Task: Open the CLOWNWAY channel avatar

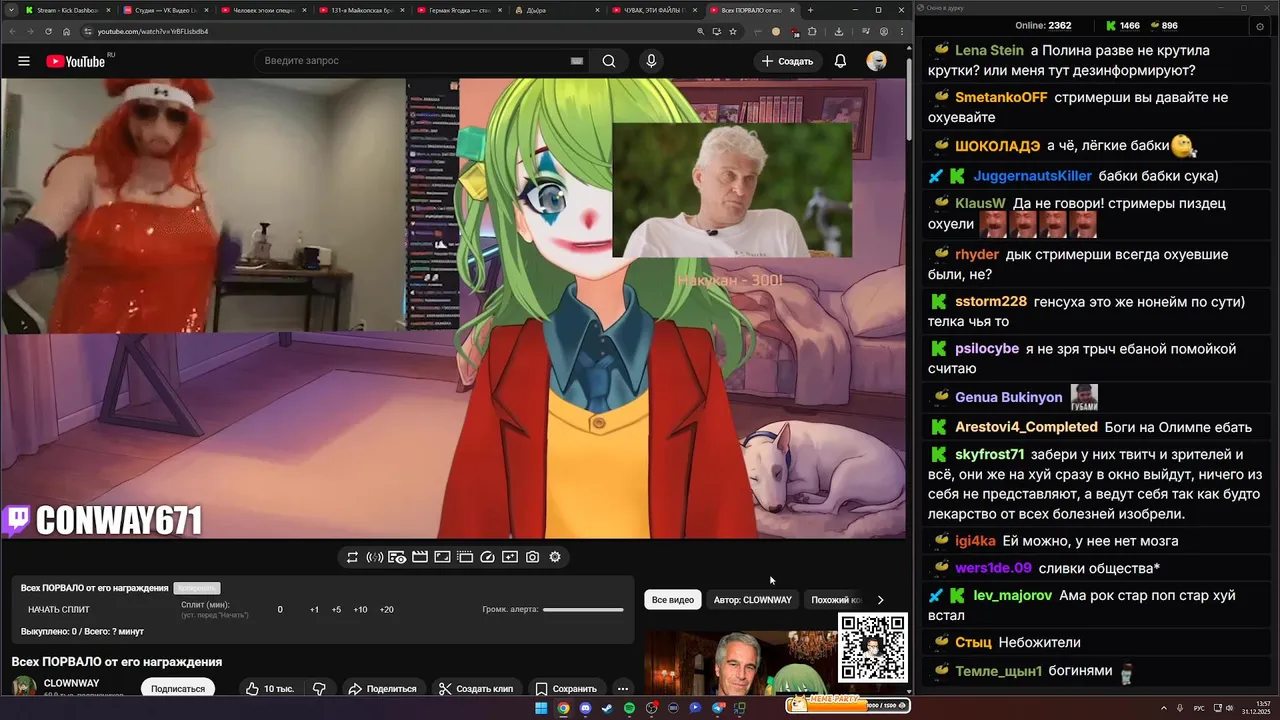Action: pyautogui.click(x=24, y=687)
